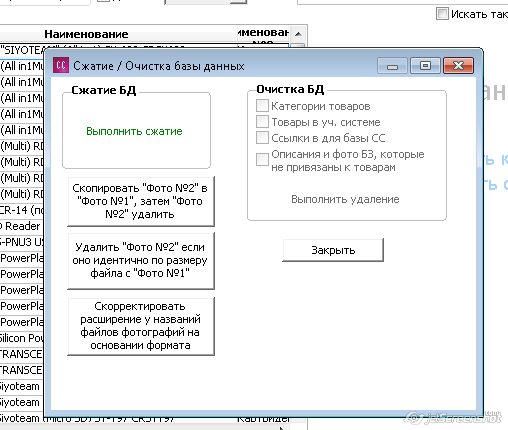Enable Ссылки в для базы СС checkbox
The image size is (508, 430).
(262, 138)
